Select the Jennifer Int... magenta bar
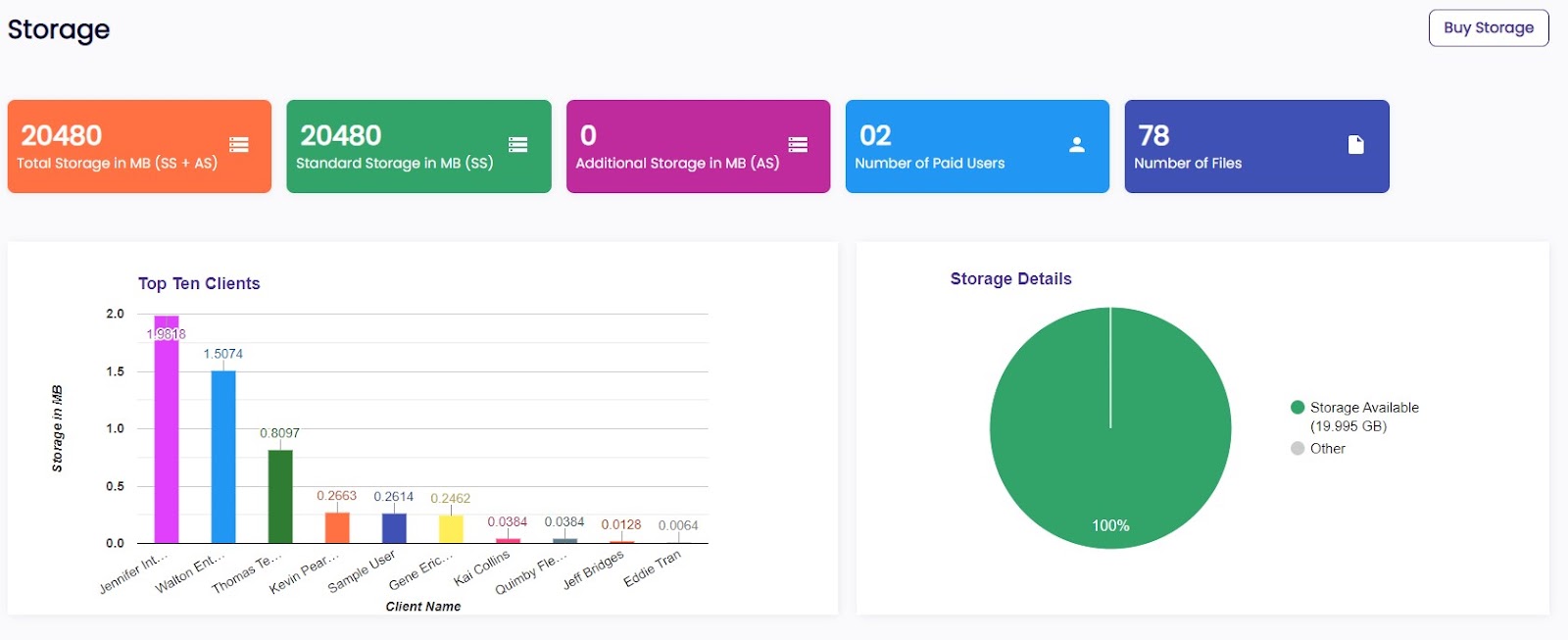 tap(167, 429)
